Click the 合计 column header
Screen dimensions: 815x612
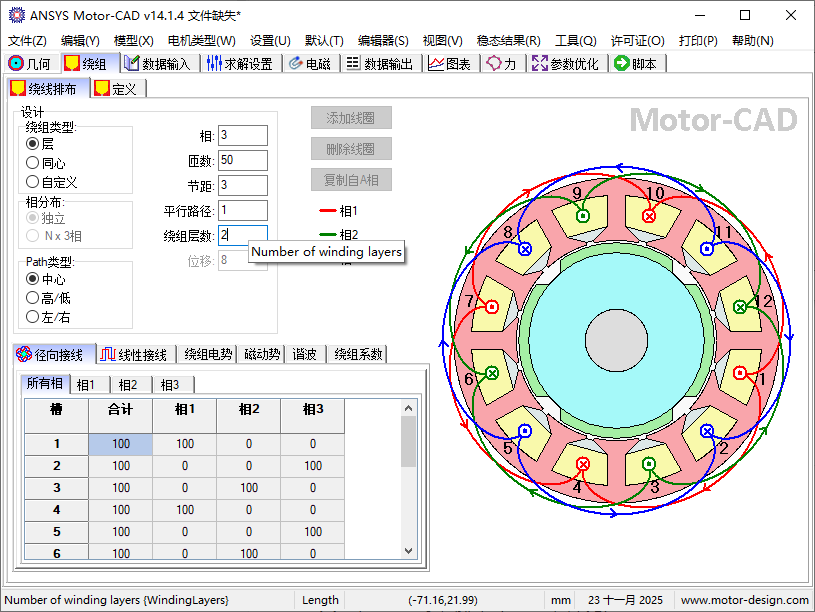[x=121, y=416]
